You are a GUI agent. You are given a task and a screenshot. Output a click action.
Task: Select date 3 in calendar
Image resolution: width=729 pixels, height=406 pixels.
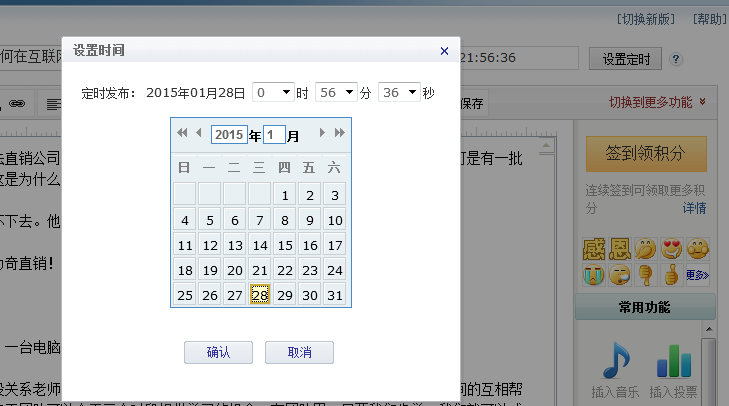coord(335,195)
